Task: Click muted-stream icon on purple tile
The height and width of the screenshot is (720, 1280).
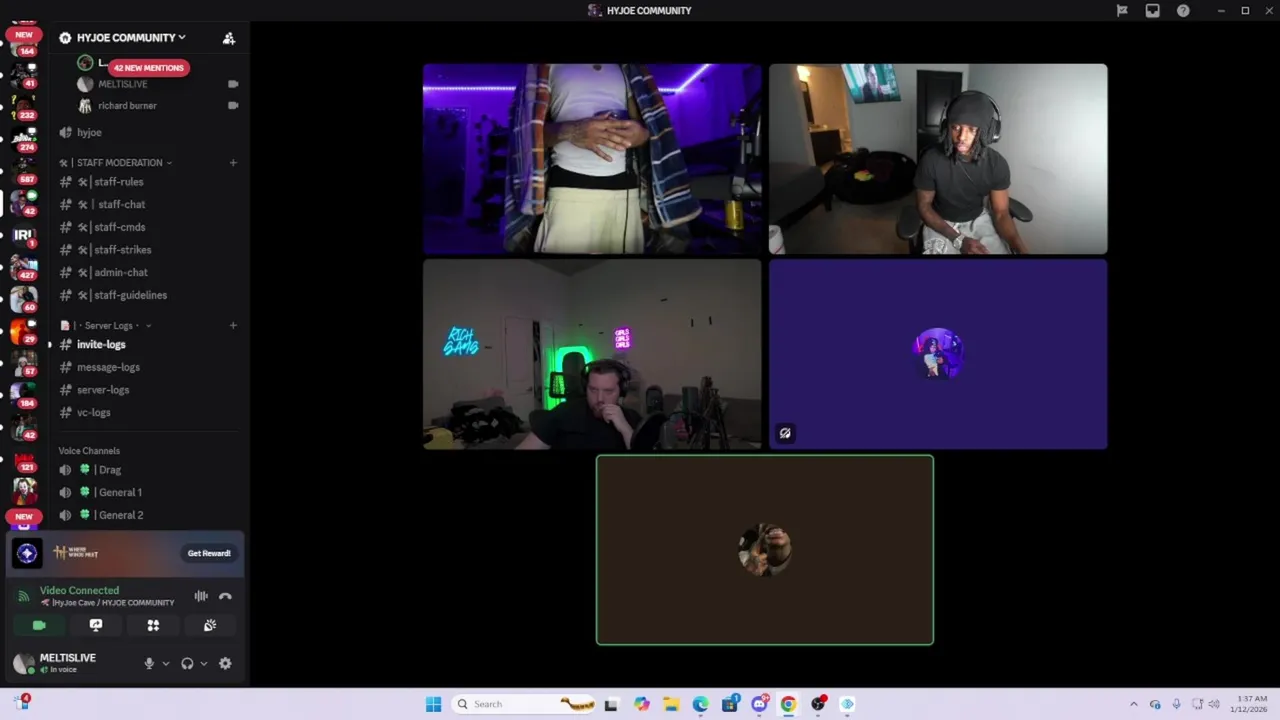Action: [785, 433]
